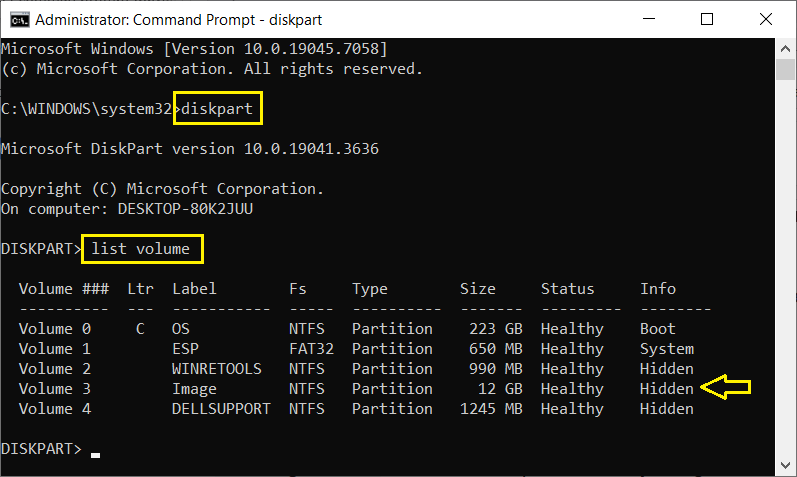Click the Command Prompt system menu icon
The height and width of the screenshot is (477, 797).
tap(19, 20)
